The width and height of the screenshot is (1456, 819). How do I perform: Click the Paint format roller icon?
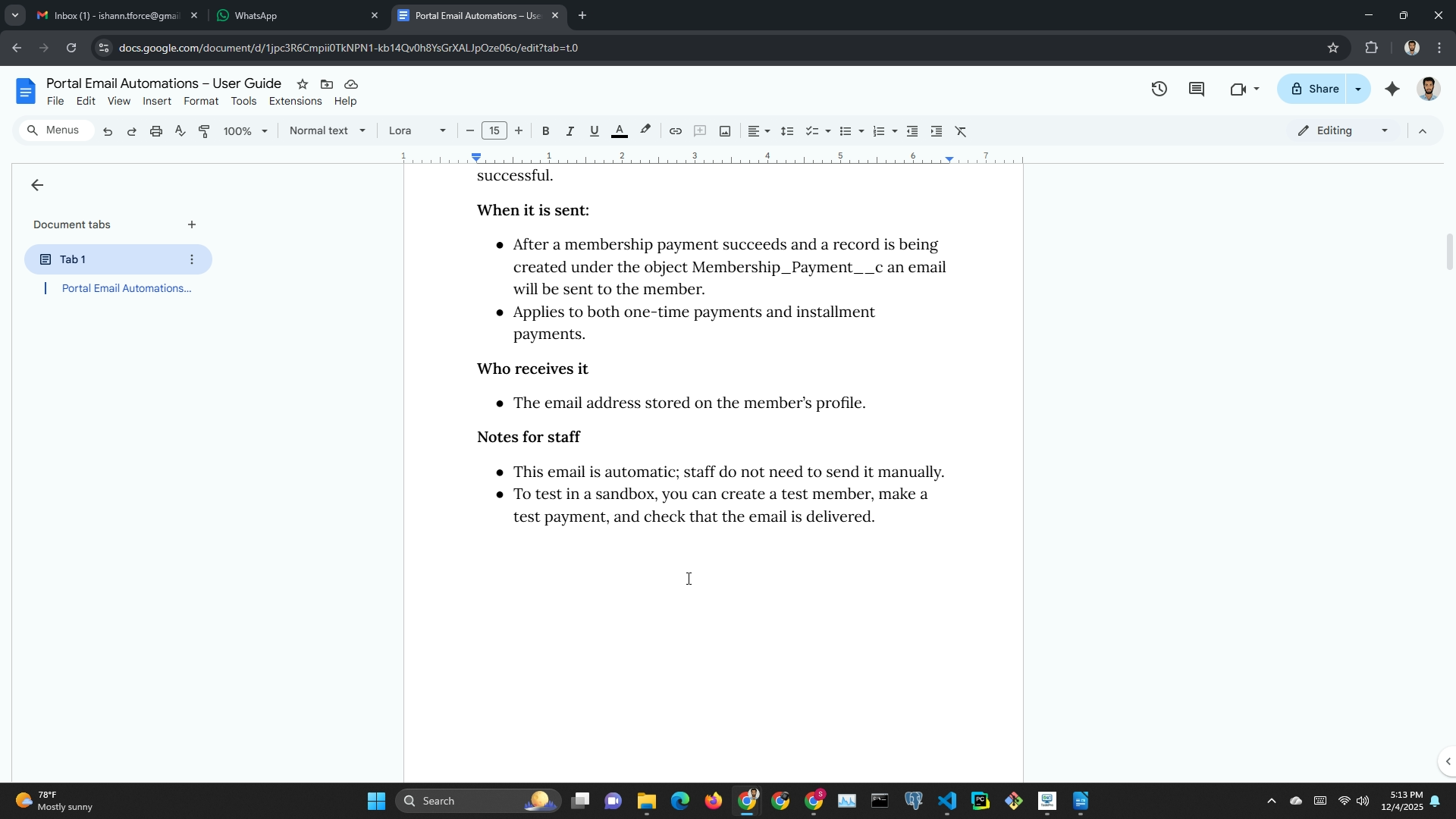tap(204, 131)
